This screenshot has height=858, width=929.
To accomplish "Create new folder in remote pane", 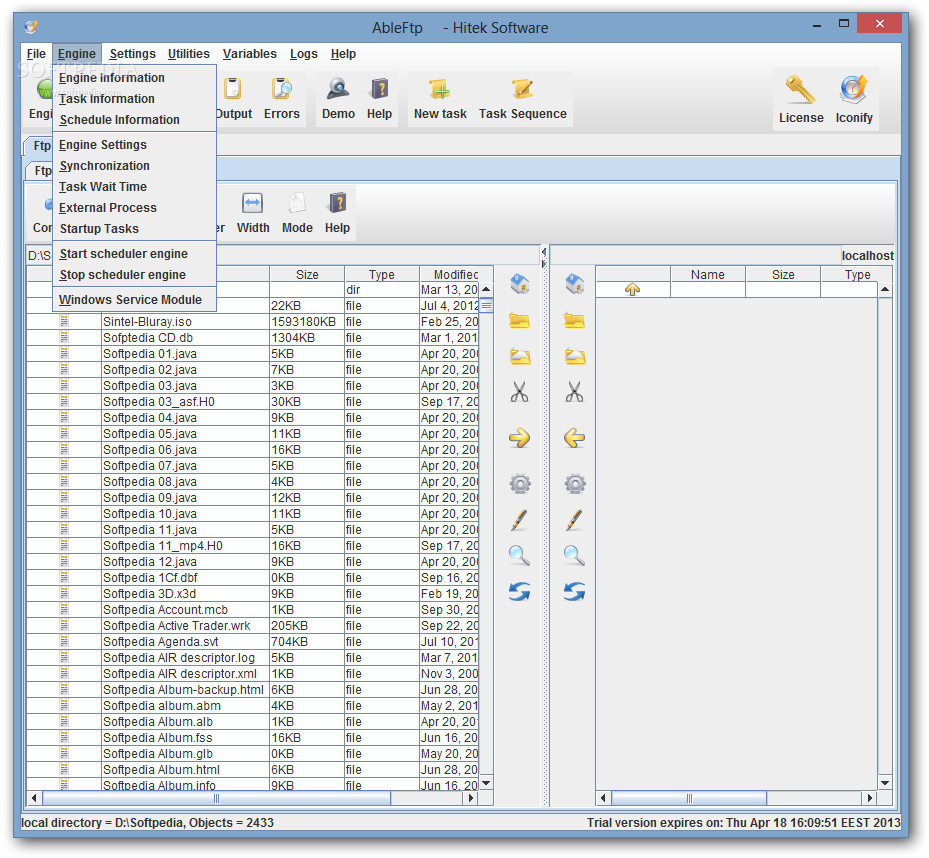I will [x=575, y=321].
